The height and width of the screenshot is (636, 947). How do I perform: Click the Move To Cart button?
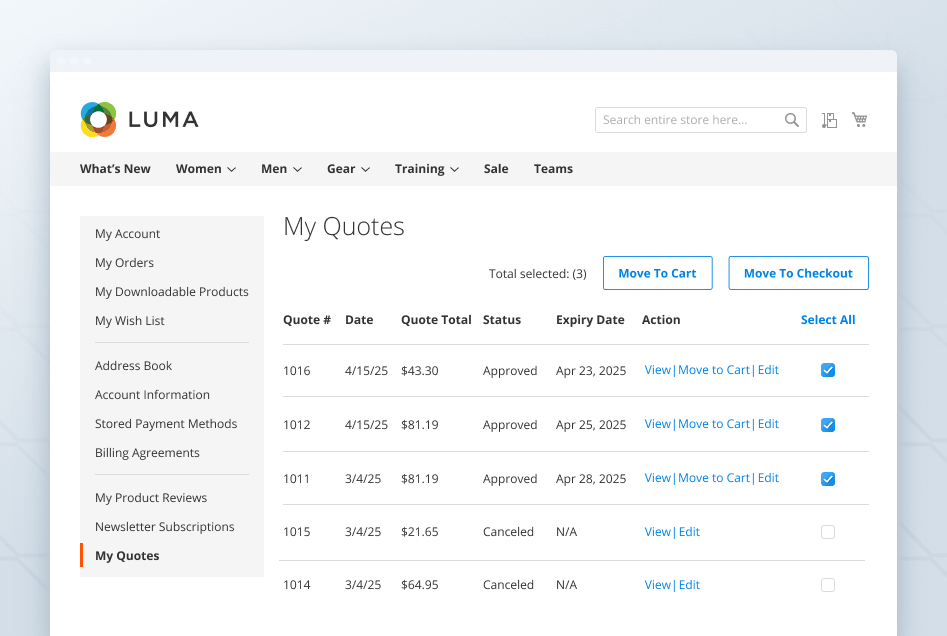pos(657,272)
